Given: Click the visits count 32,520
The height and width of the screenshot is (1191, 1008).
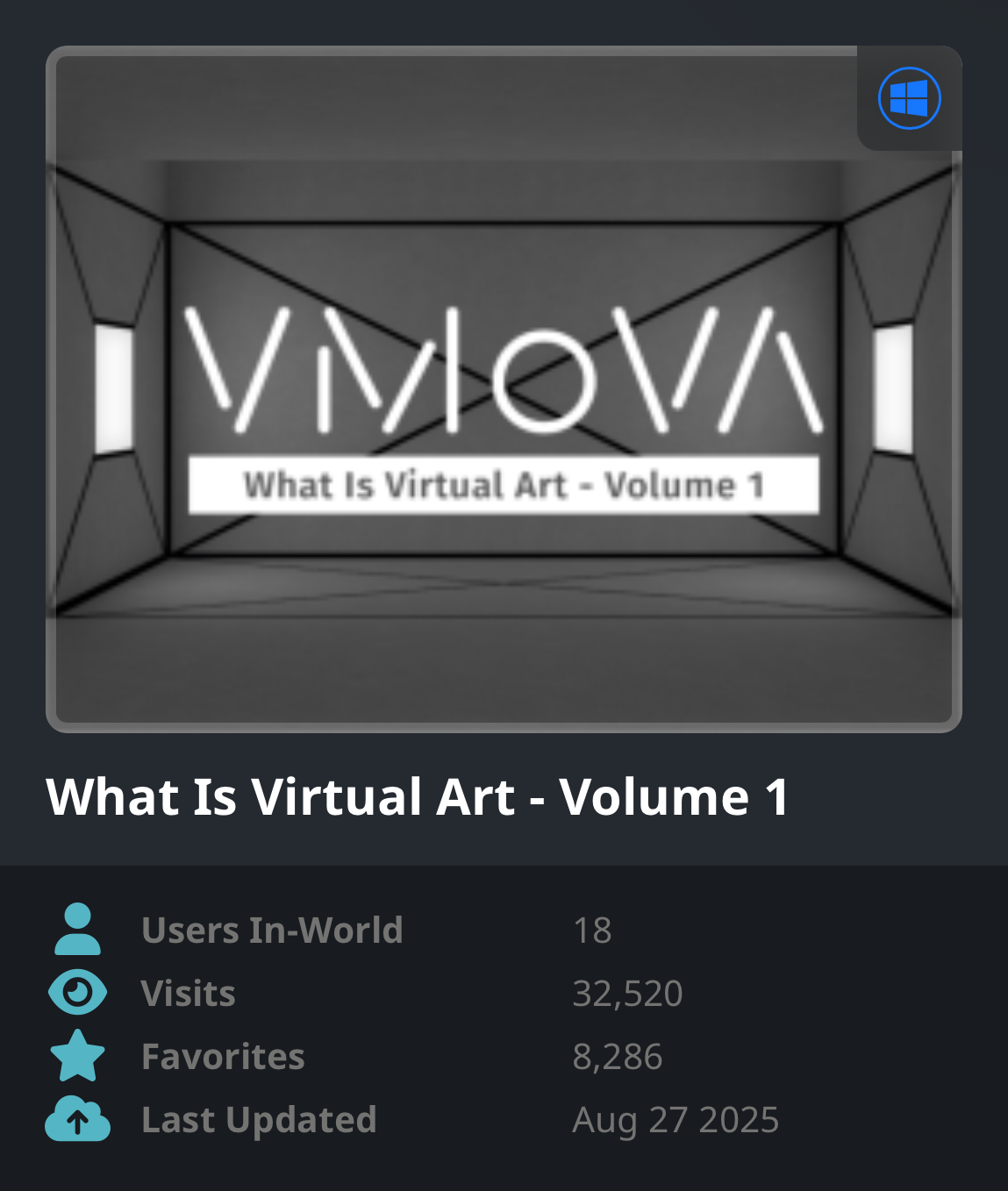Looking at the screenshot, I should point(627,994).
